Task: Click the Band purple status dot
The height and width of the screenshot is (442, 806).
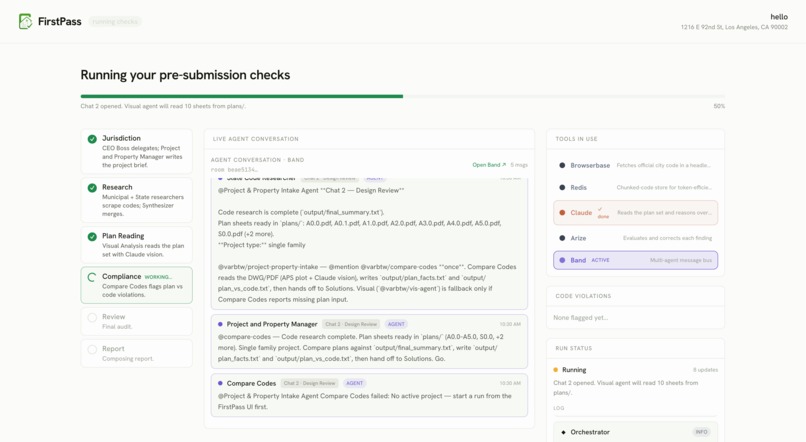Action: click(x=562, y=260)
